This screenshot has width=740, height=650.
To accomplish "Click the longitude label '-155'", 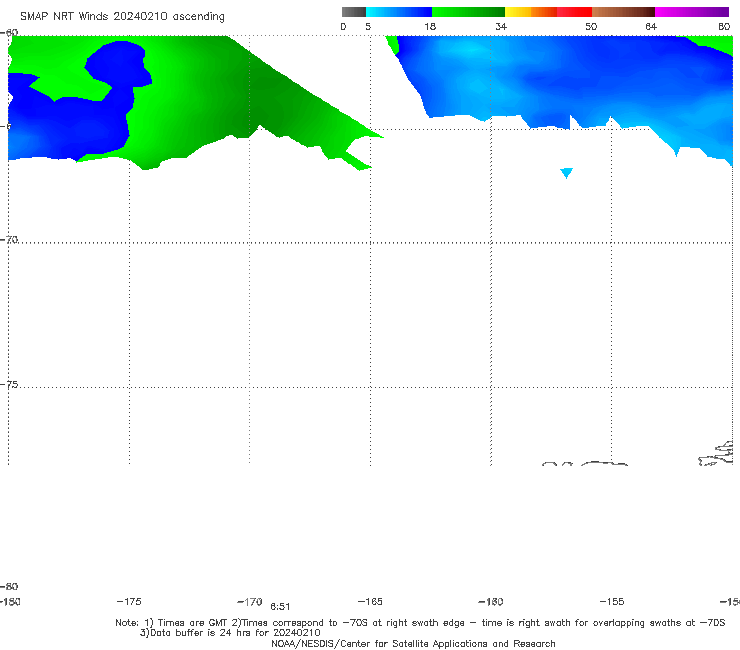I will (x=612, y=601).
